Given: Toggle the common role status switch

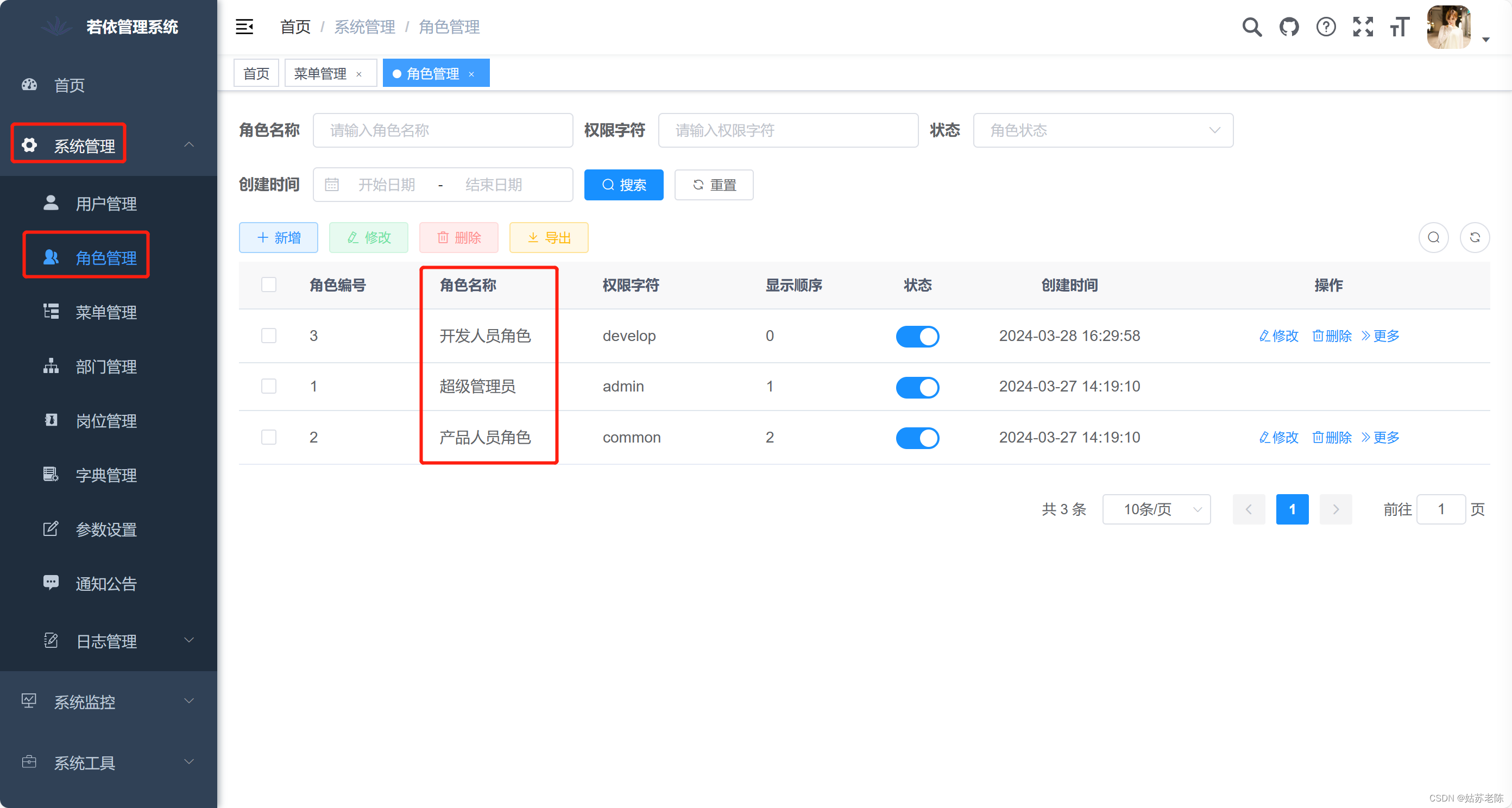Looking at the screenshot, I should pos(917,438).
